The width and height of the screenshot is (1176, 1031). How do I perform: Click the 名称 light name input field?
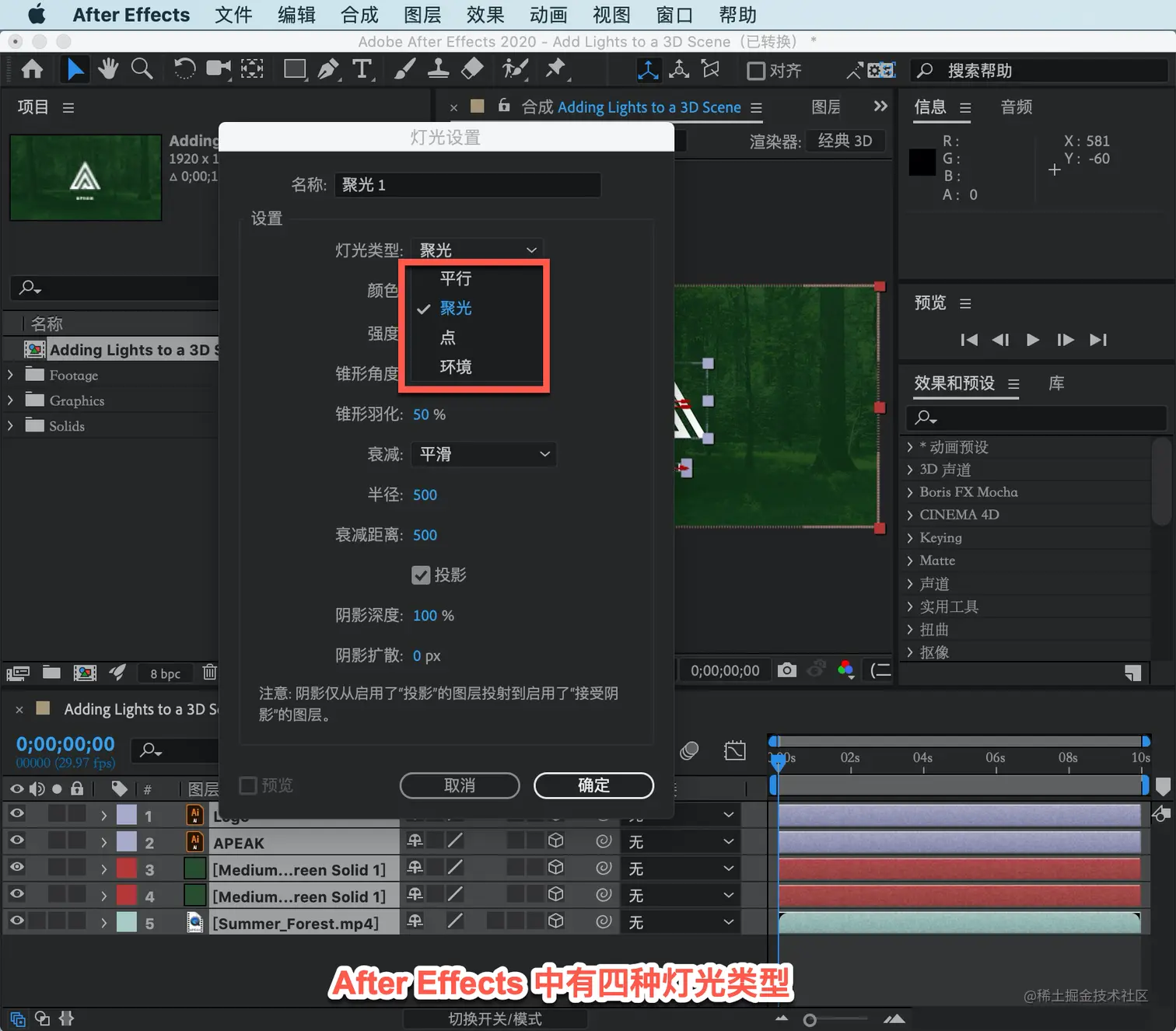[467, 184]
